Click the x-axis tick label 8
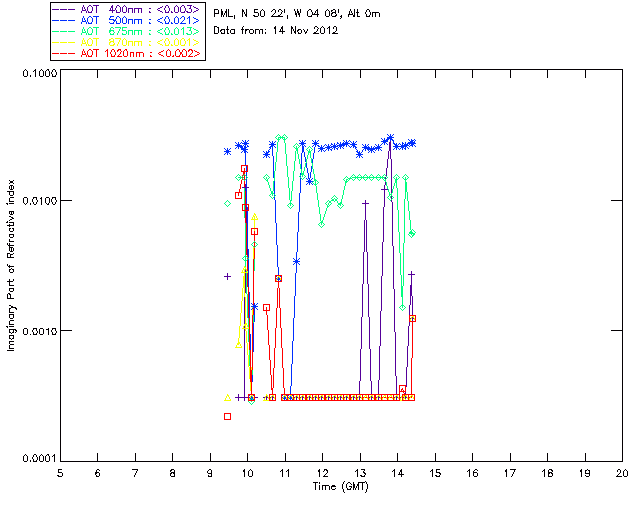This screenshot has width=640, height=512. click(x=173, y=473)
